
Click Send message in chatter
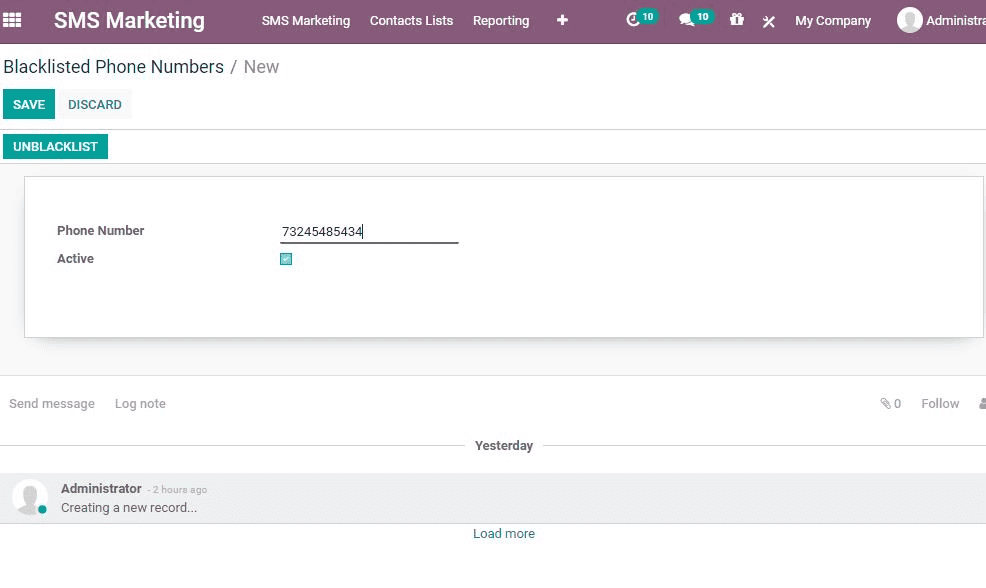click(52, 404)
